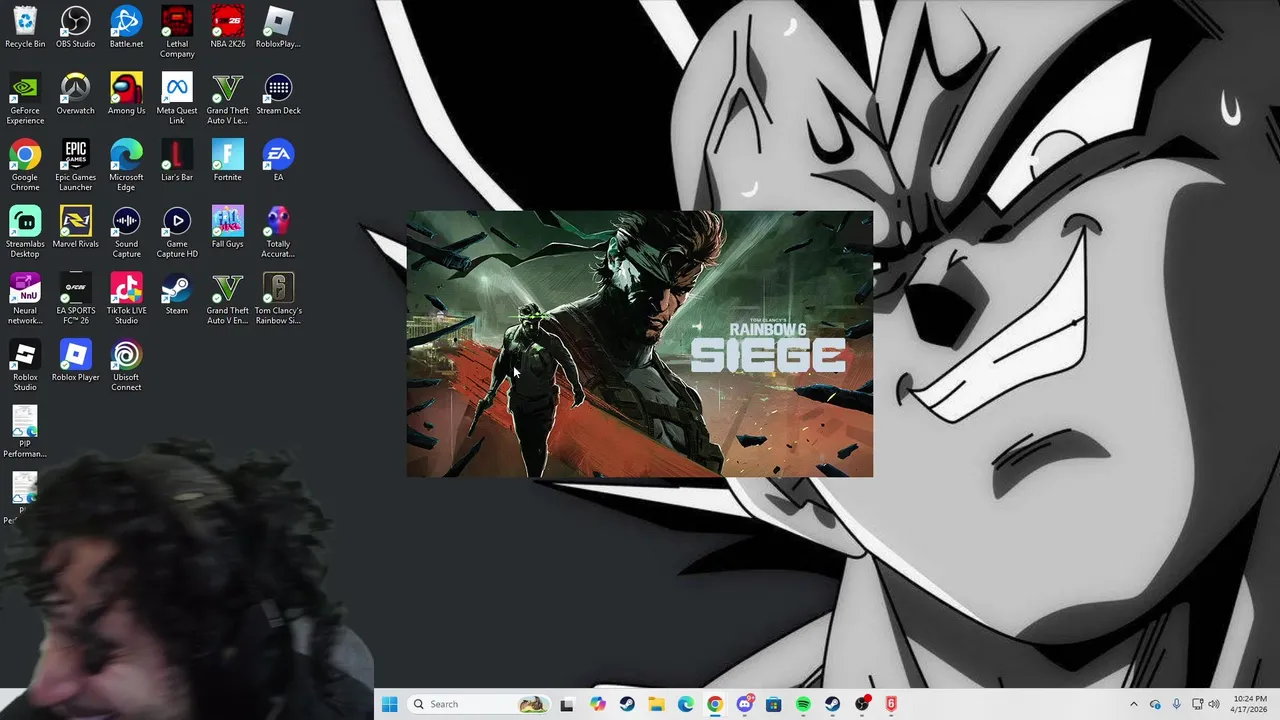Open Task View from the taskbar
Screen dimensions: 1280x720
pos(567,704)
